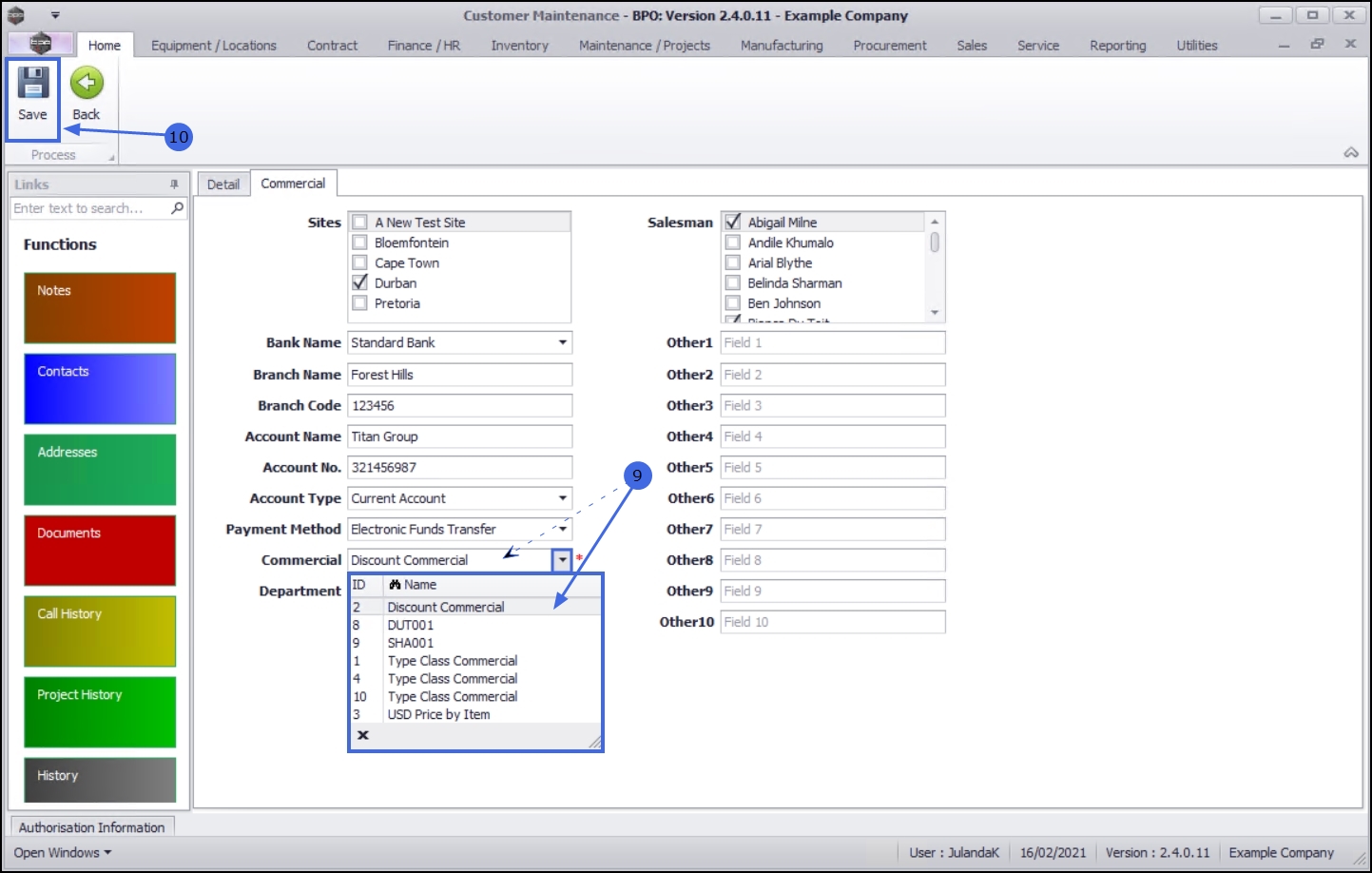1372x873 pixels.
Task: Click the Salesman list scrollbar down arrow
Action: [x=935, y=313]
